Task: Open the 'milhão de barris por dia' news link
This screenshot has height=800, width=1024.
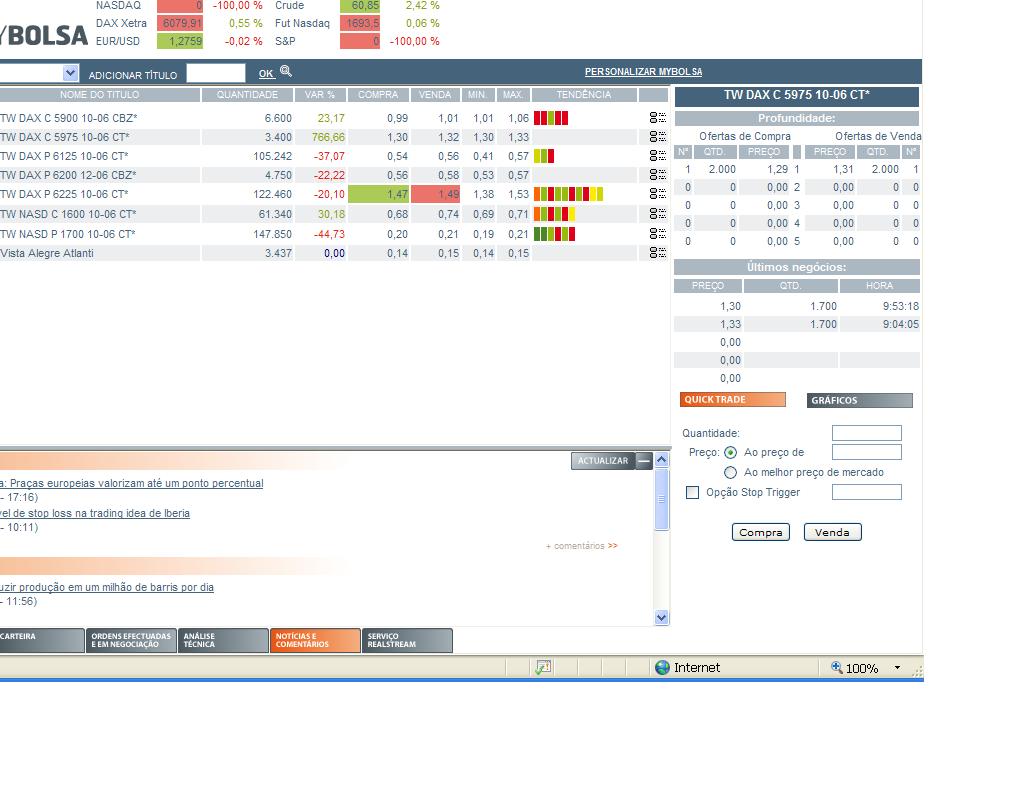Action: click(107, 587)
